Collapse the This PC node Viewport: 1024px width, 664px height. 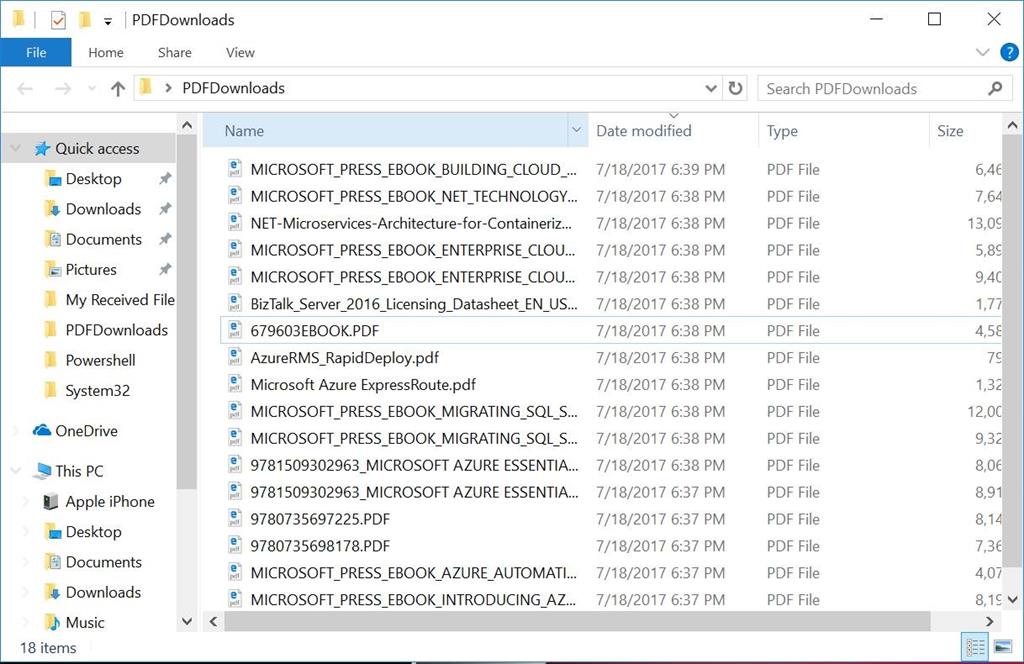coord(16,471)
